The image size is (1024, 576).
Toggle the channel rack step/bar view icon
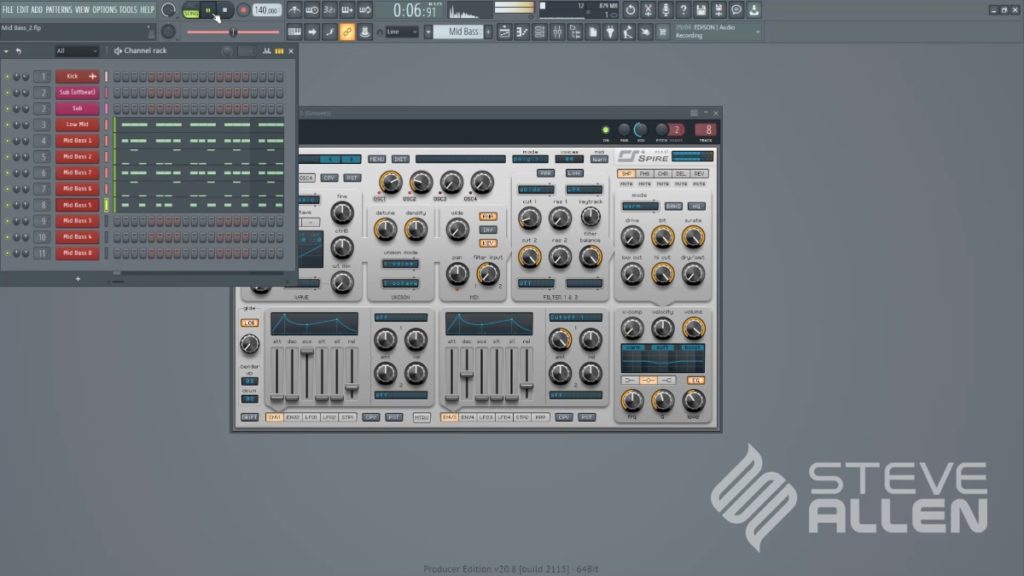point(280,51)
